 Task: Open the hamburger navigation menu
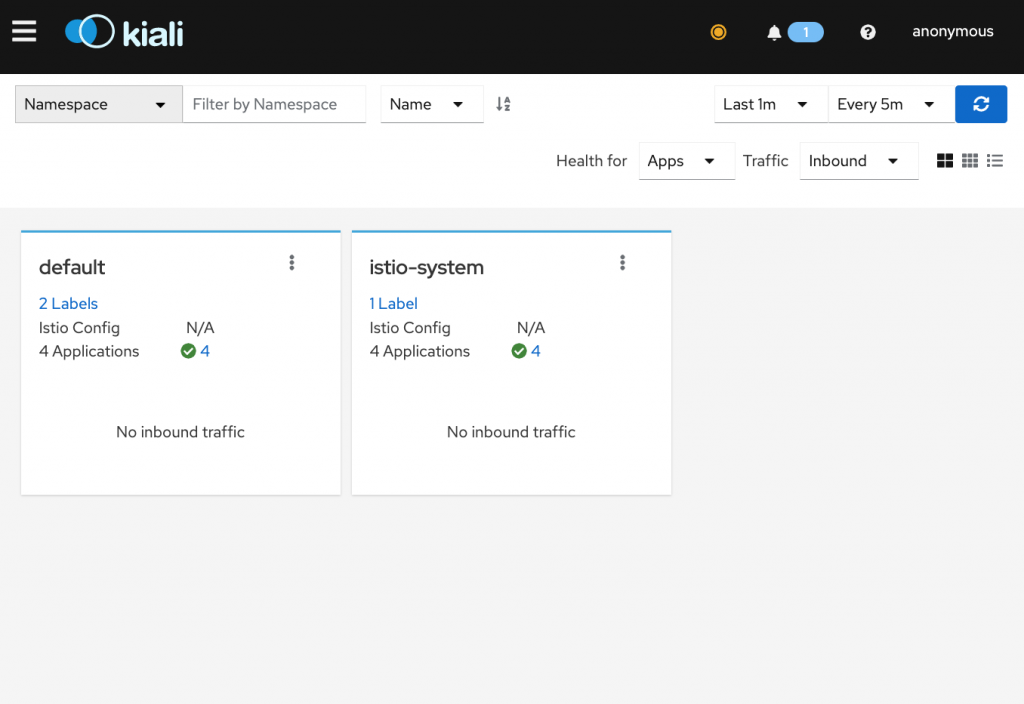tap(24, 31)
